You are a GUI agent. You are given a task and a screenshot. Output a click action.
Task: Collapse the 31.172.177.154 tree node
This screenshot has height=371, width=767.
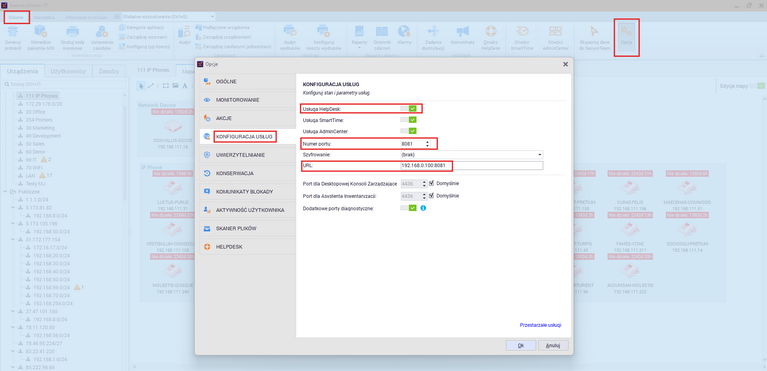tap(13, 240)
